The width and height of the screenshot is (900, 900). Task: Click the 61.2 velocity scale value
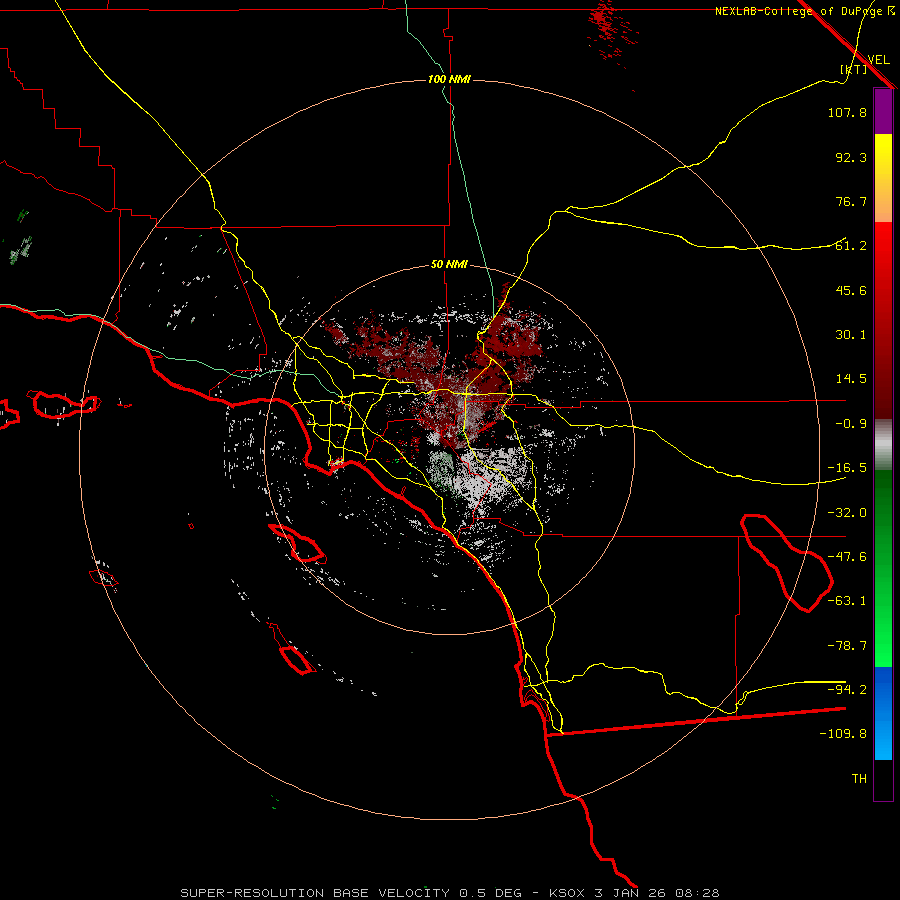pyautogui.click(x=851, y=246)
